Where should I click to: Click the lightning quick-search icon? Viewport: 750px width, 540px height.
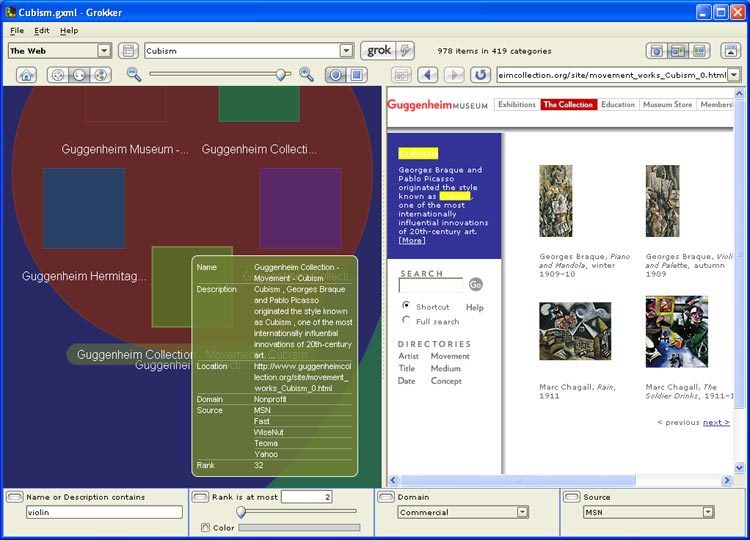[x=406, y=50]
